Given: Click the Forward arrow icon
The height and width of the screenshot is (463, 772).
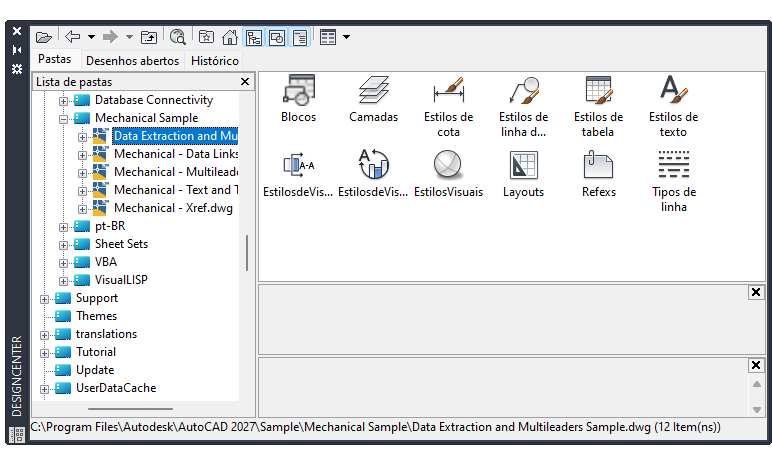Looking at the screenshot, I should (110, 37).
